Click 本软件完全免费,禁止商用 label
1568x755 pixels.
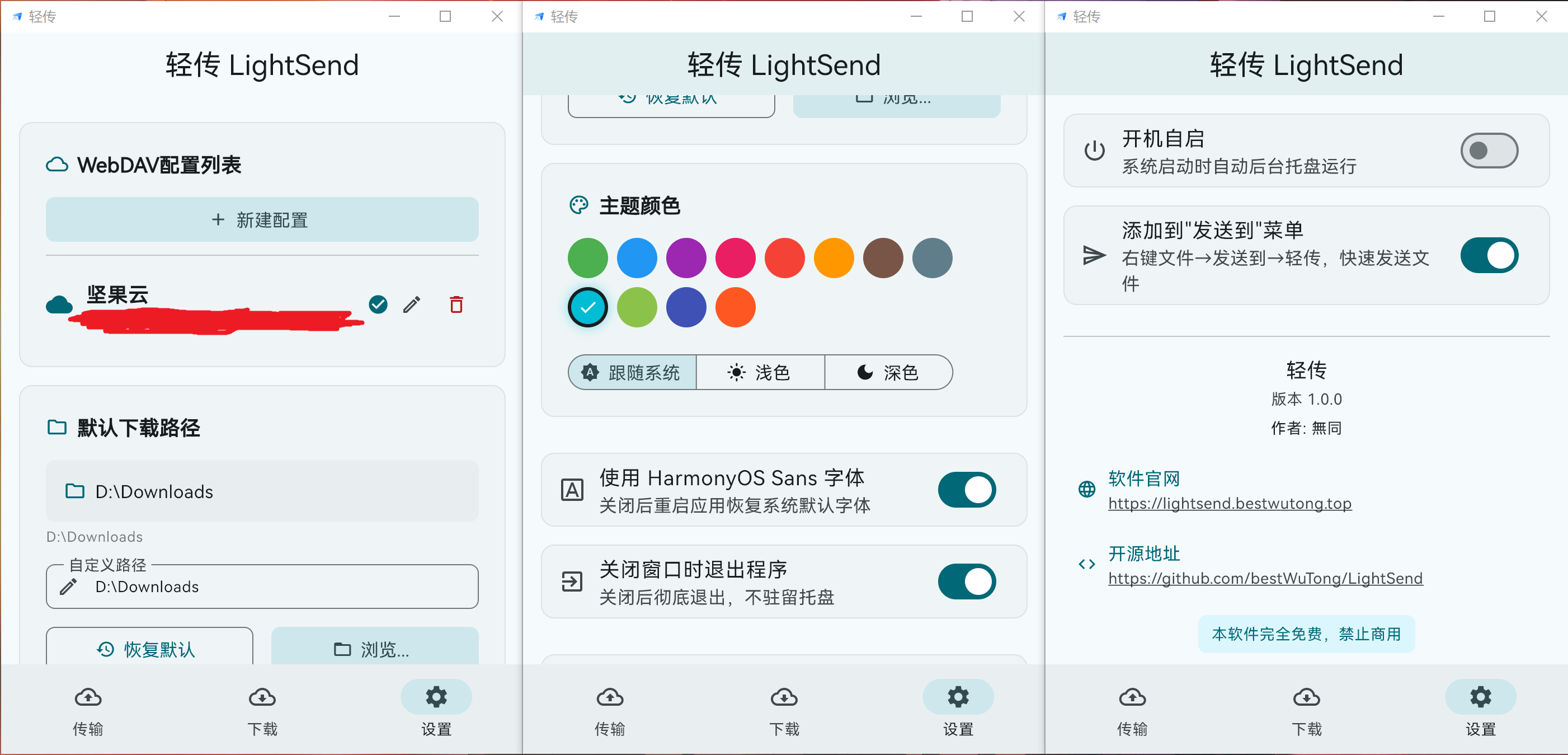[1306, 634]
